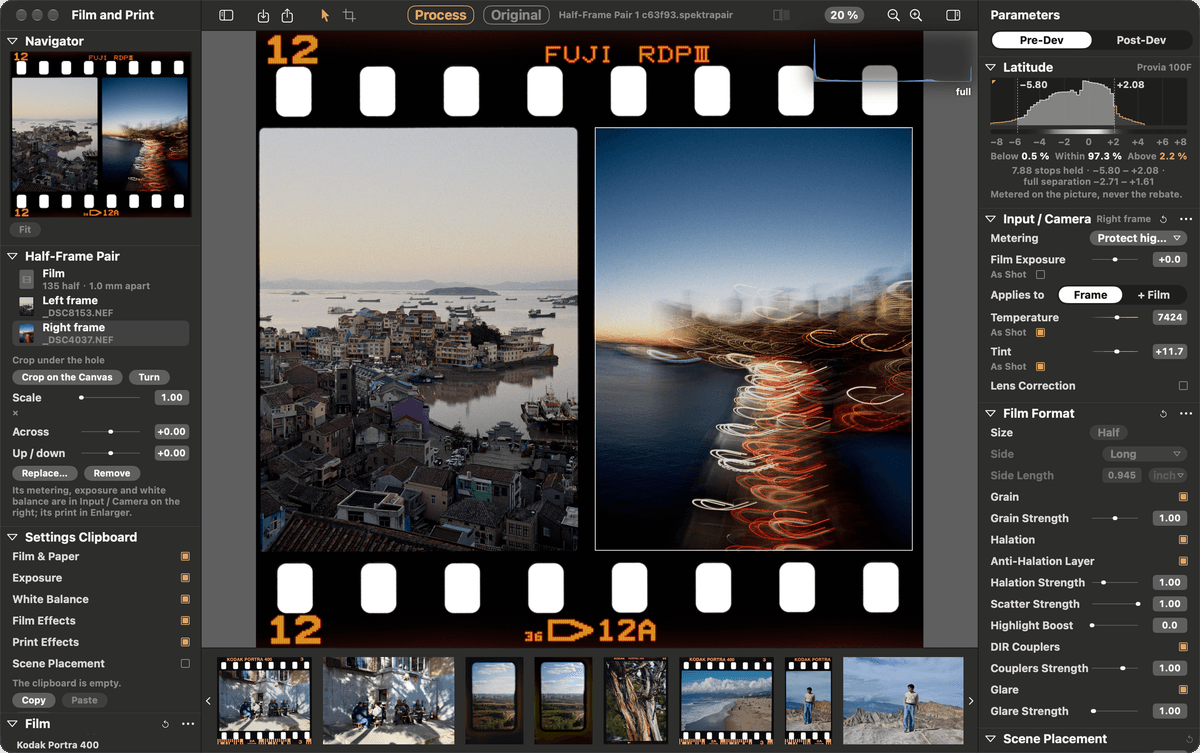Reset the Film Format section
This screenshot has width=1200, height=753.
point(1163,413)
